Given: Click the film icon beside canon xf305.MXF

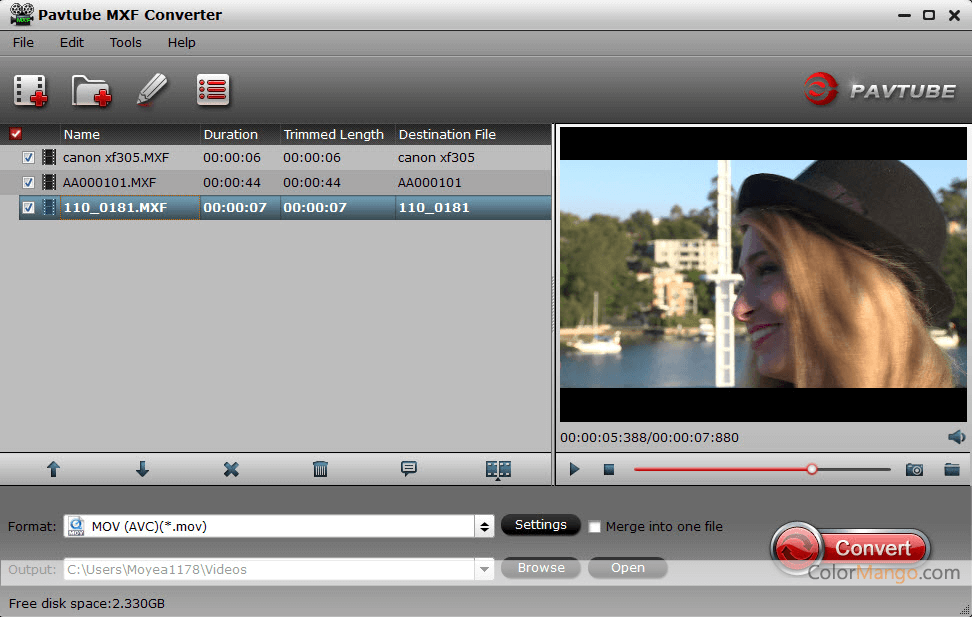Looking at the screenshot, I should coord(49,158).
